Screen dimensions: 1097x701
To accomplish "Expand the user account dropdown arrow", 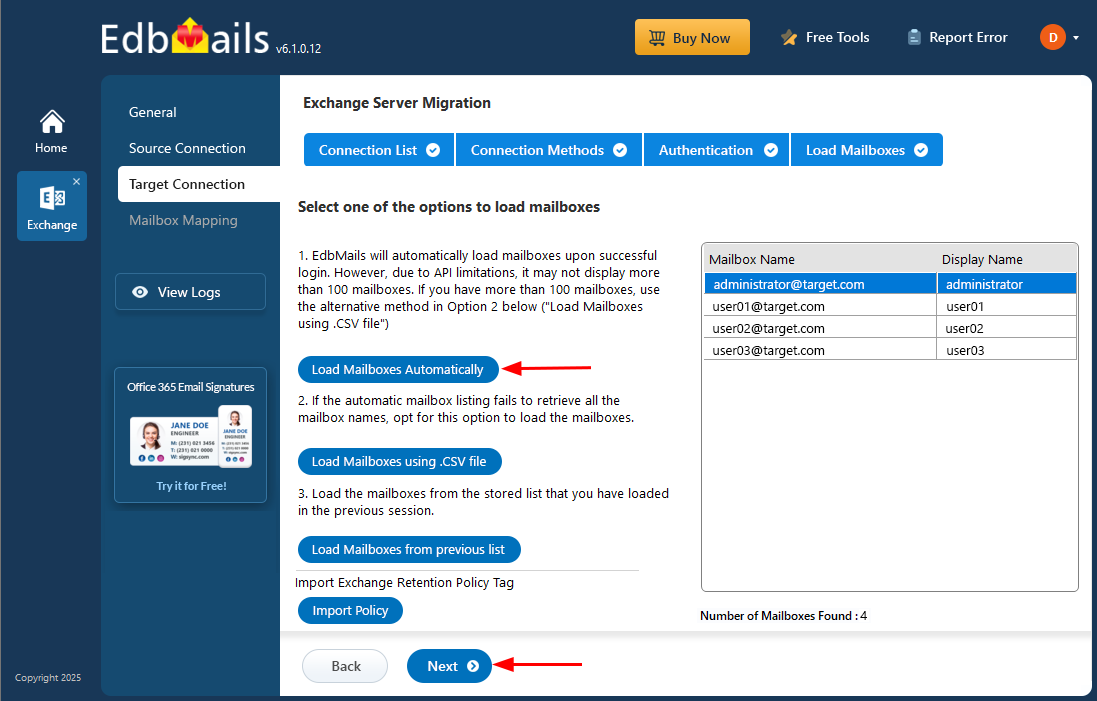I will click(1076, 38).
